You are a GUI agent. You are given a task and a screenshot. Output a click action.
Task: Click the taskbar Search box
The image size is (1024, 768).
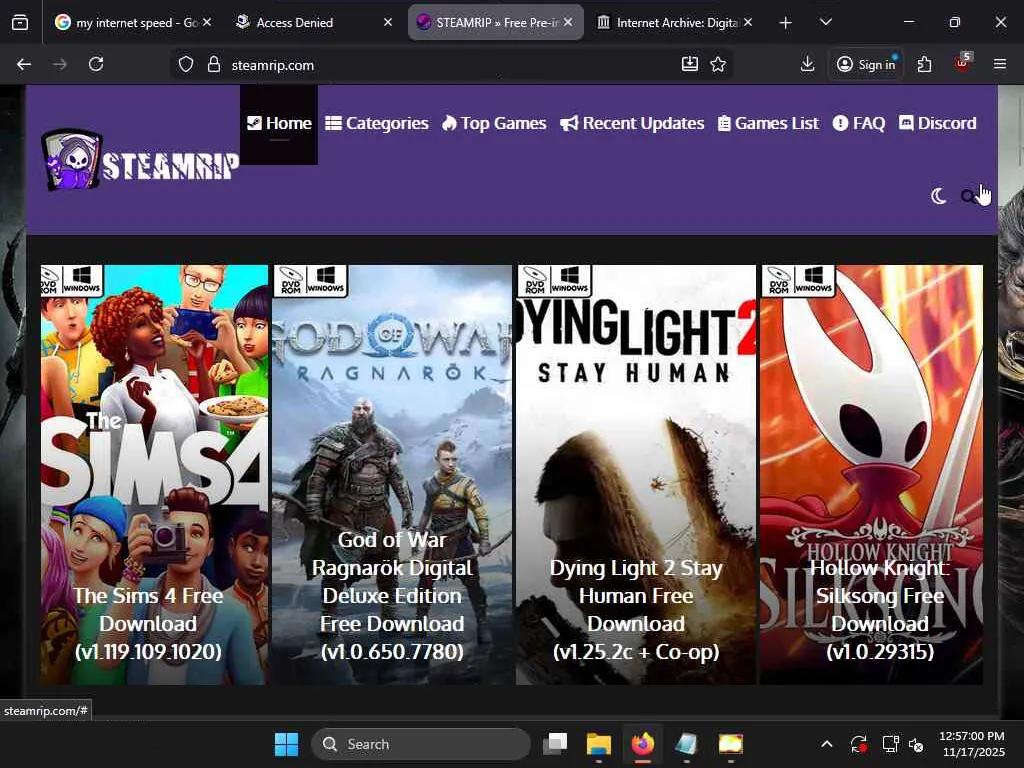[421, 744]
